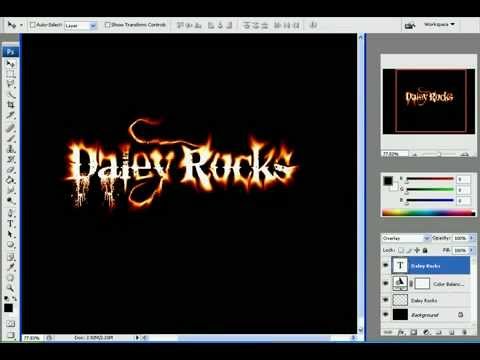The height and width of the screenshot is (360, 480).
Task: Select the Lasso tool
Action: pyautogui.click(x=11, y=84)
